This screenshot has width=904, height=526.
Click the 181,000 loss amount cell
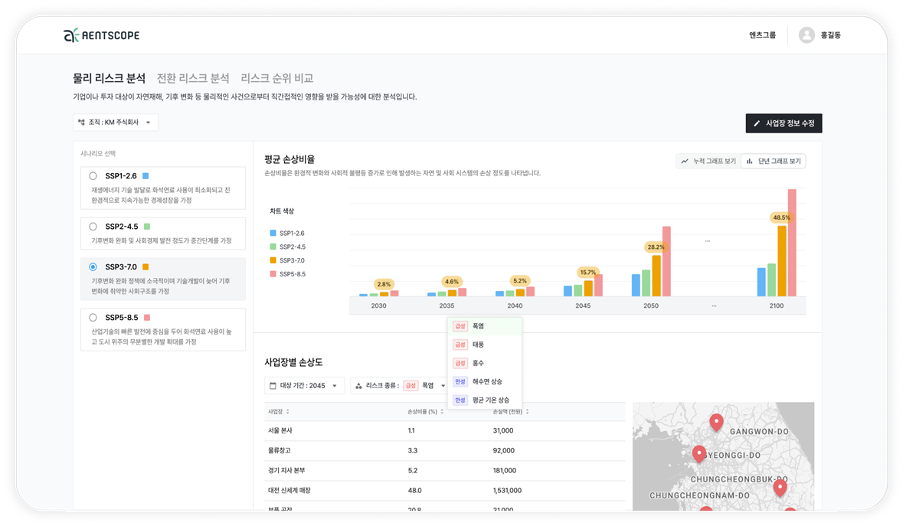504,471
